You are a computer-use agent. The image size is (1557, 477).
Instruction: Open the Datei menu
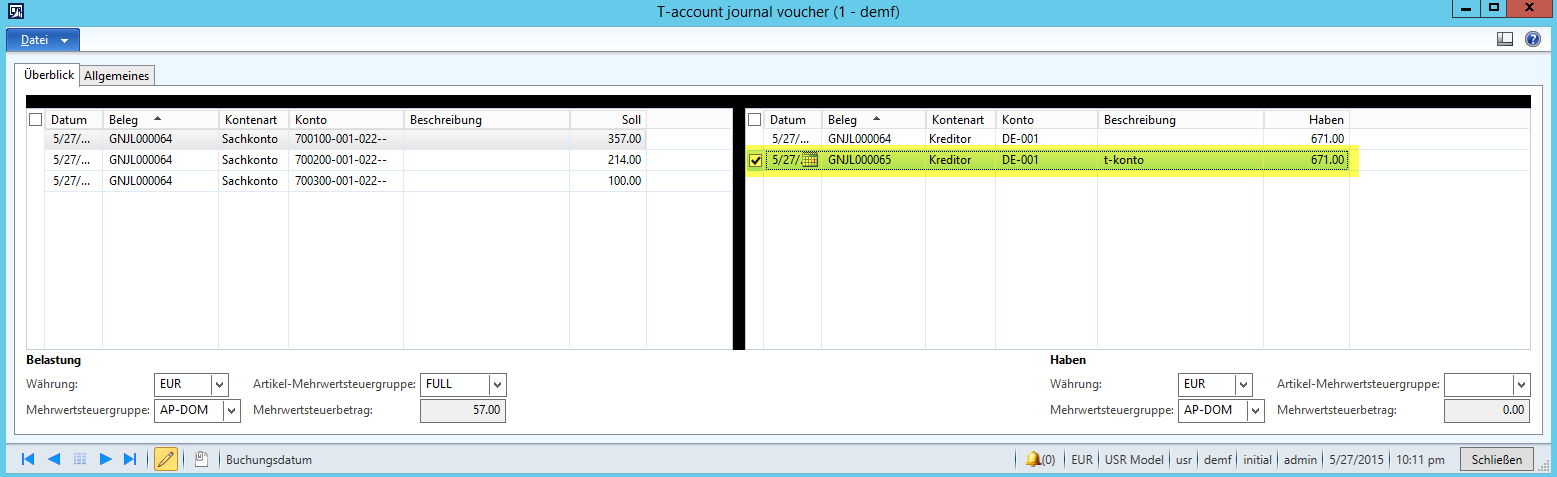tap(43, 40)
